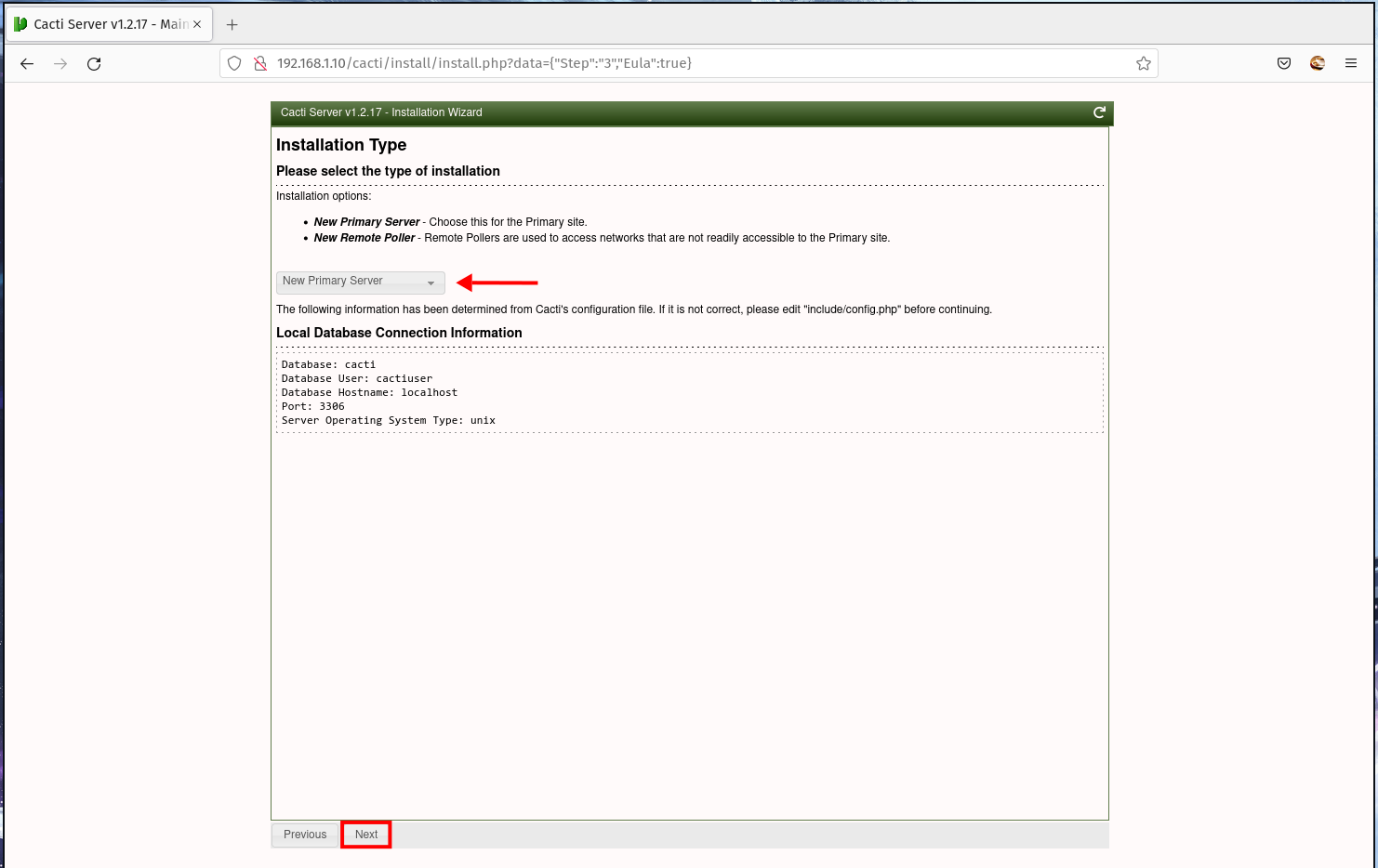Click the refresh icon on the wizard header

1099,112
